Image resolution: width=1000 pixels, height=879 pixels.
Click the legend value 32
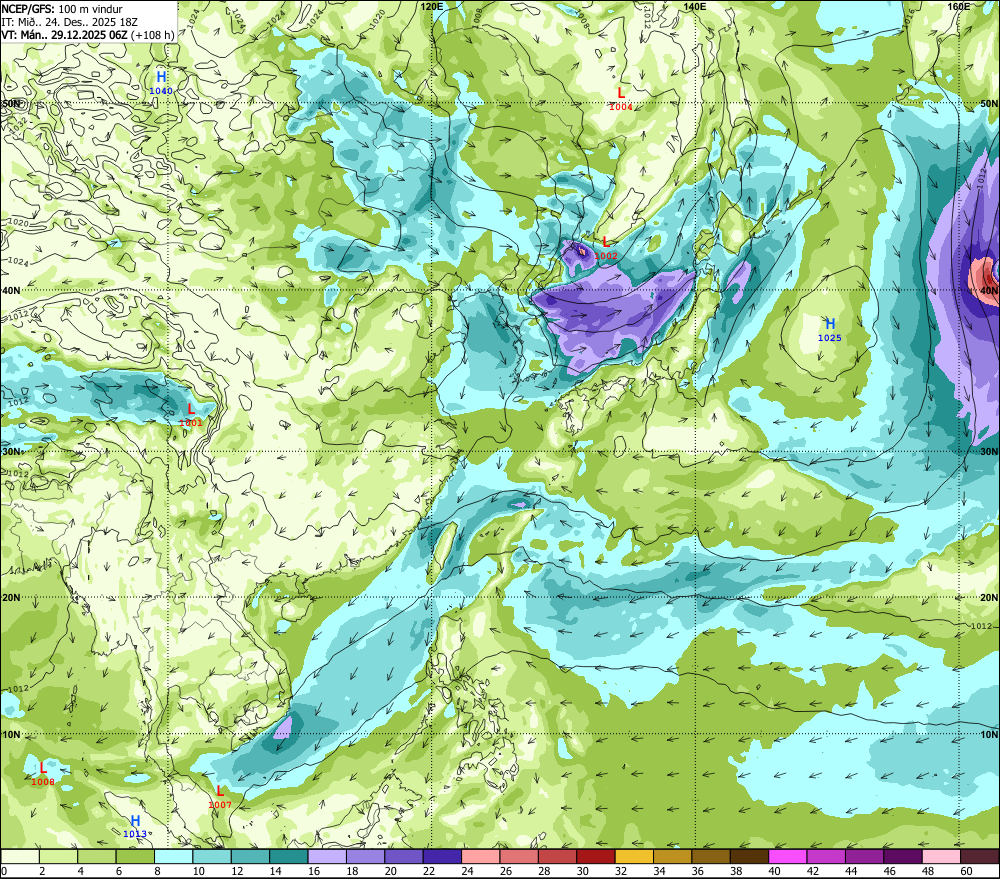point(621,871)
